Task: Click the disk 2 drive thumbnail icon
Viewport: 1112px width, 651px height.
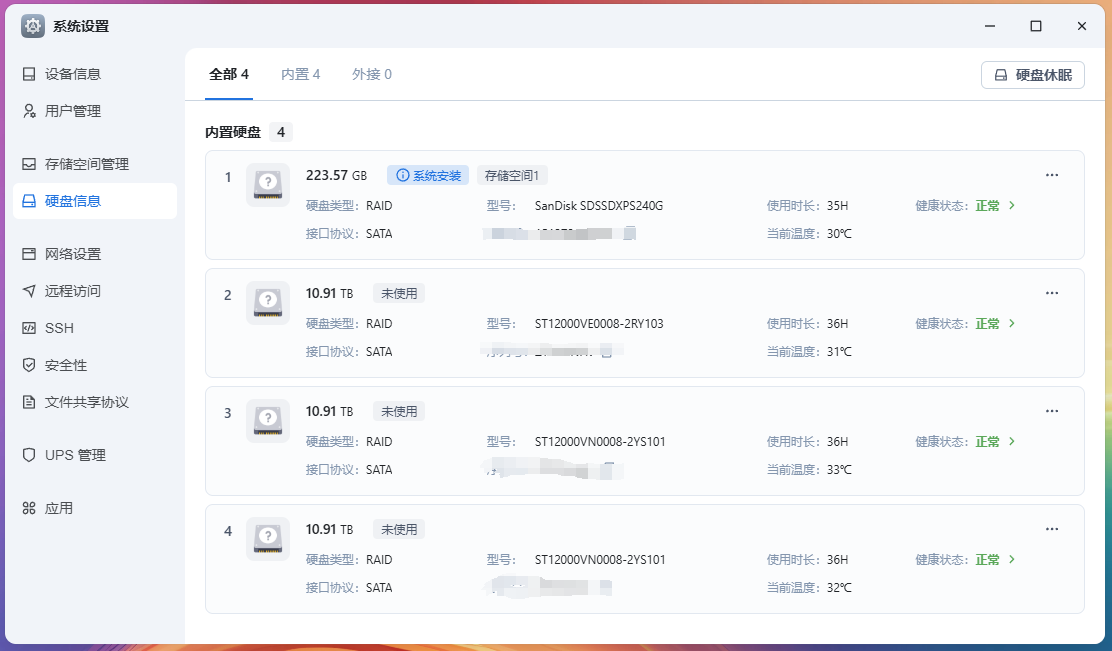Action: coord(267,303)
